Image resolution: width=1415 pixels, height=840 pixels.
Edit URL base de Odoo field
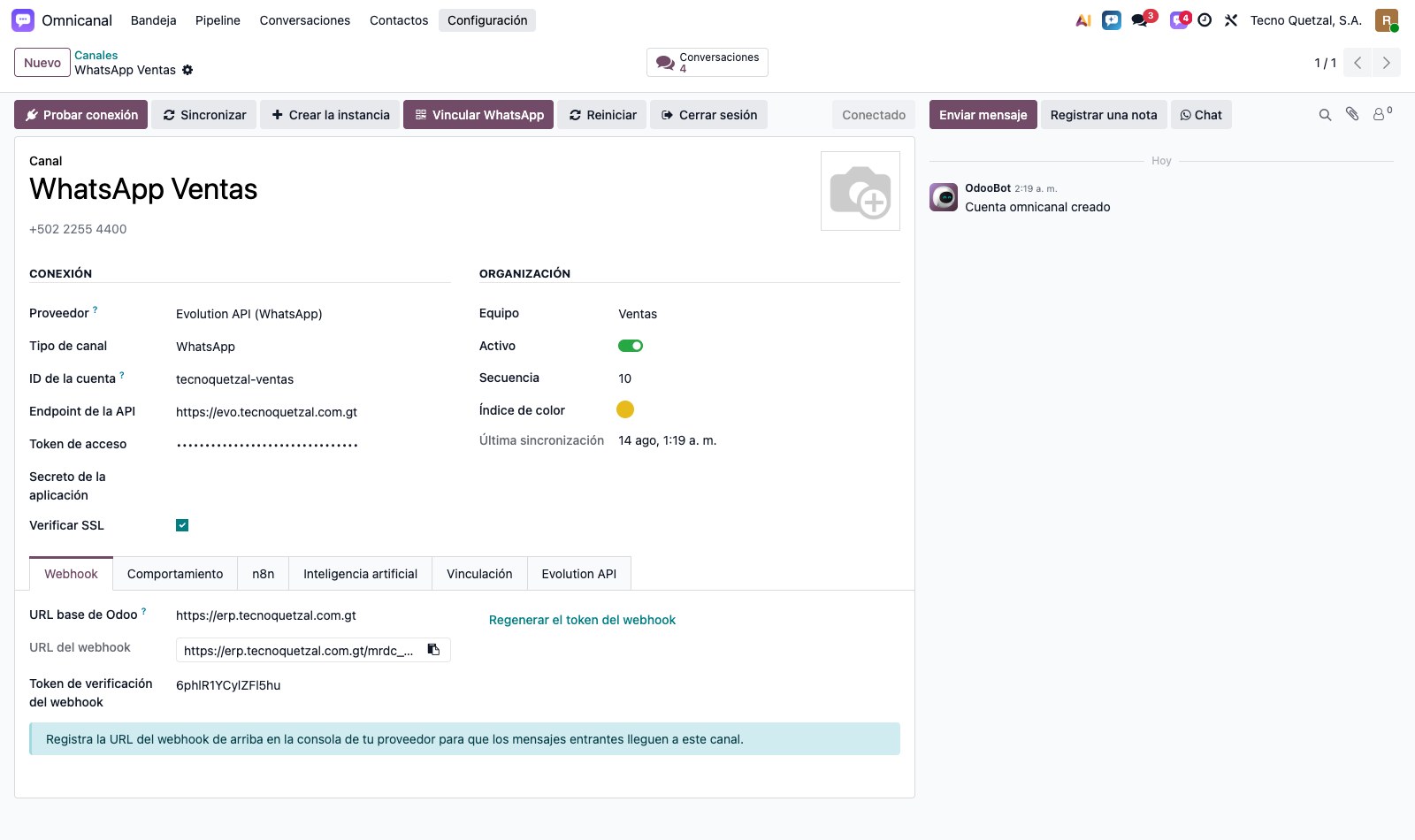point(313,615)
